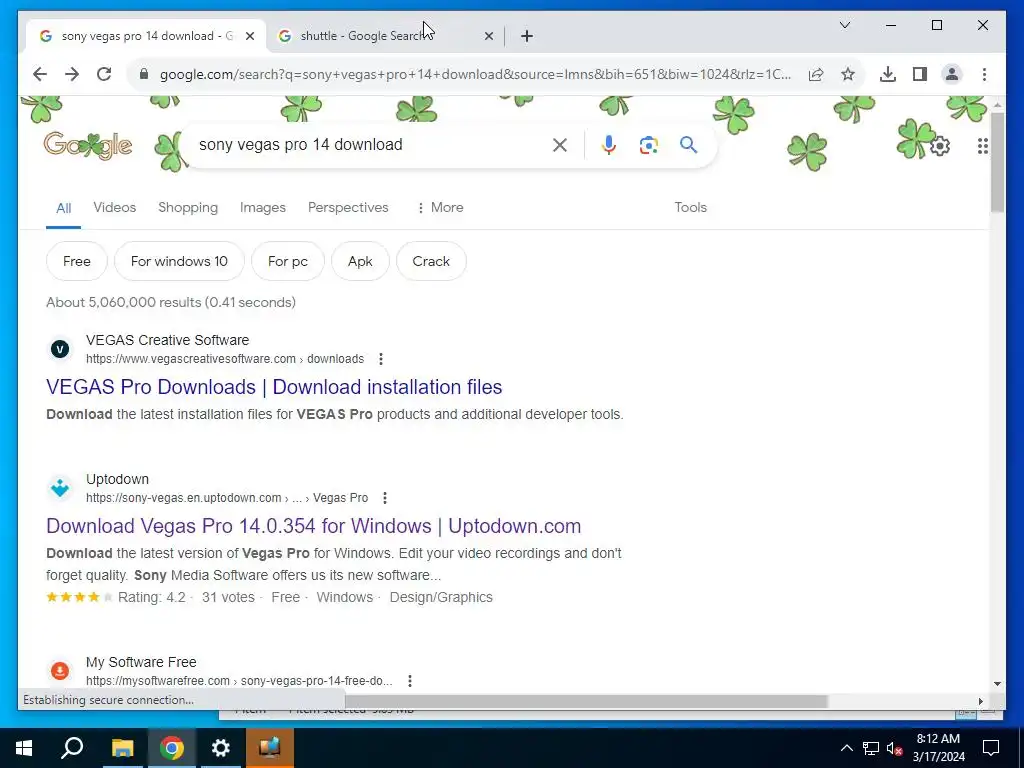Submit search with magnifier icon

[x=688, y=145]
